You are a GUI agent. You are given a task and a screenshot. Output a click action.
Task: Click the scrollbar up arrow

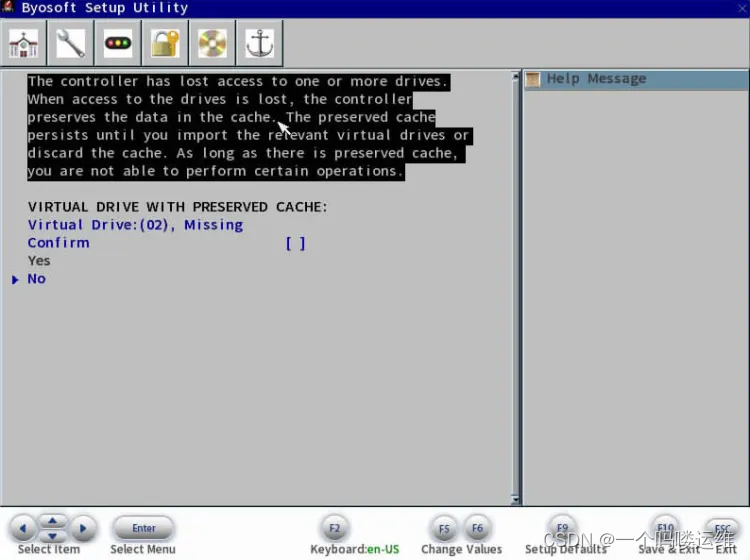(x=515, y=77)
